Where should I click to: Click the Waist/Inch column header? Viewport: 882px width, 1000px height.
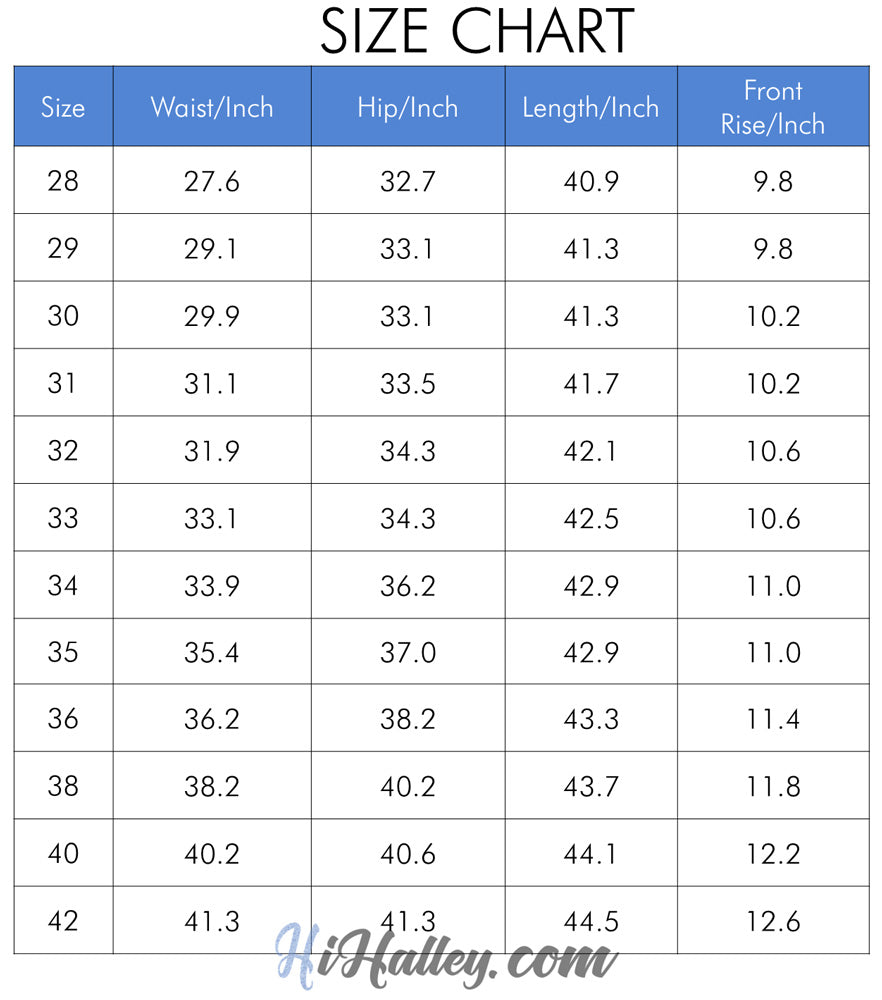(212, 107)
